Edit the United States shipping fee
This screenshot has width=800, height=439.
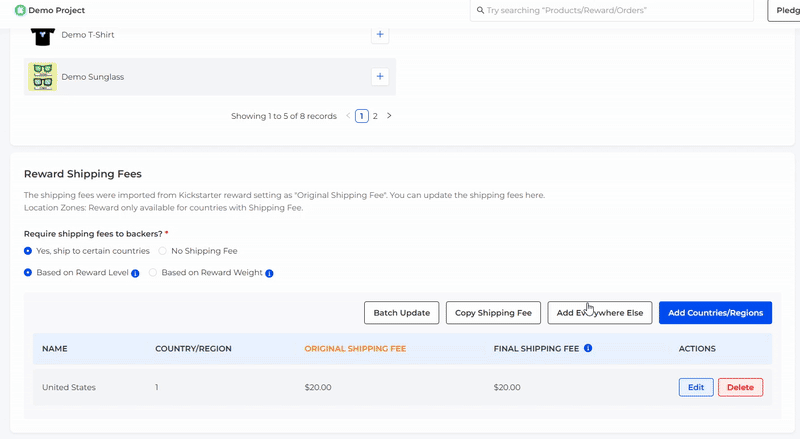(x=696, y=387)
